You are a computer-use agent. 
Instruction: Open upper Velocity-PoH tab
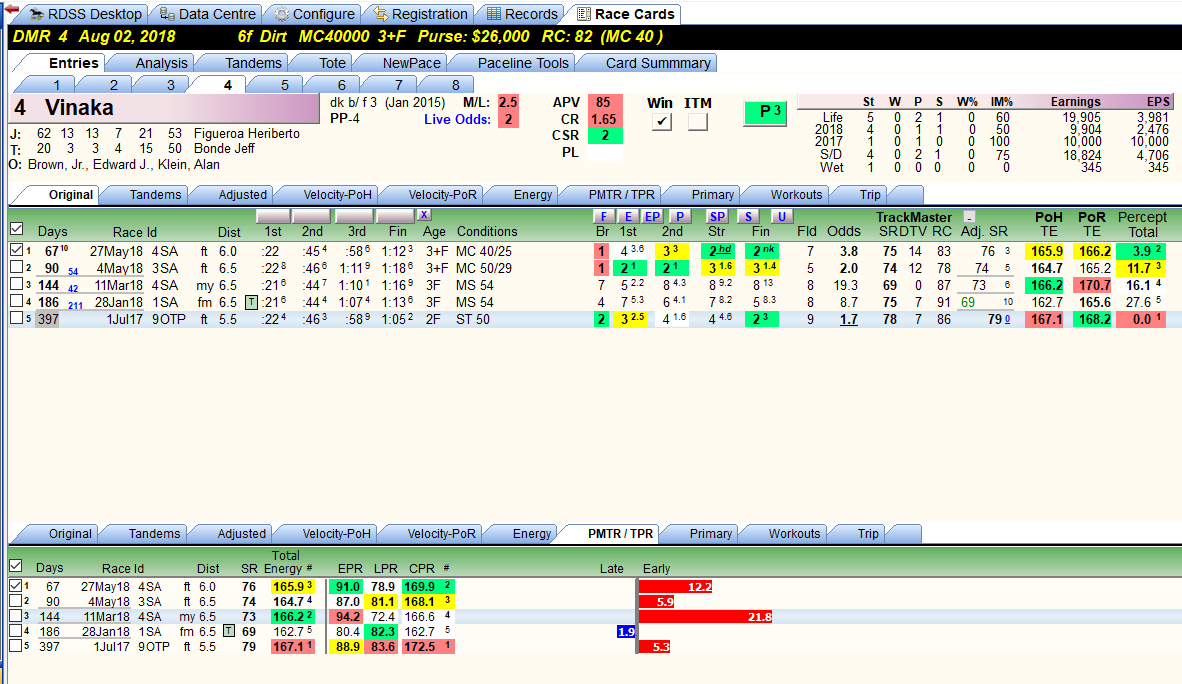[337, 195]
